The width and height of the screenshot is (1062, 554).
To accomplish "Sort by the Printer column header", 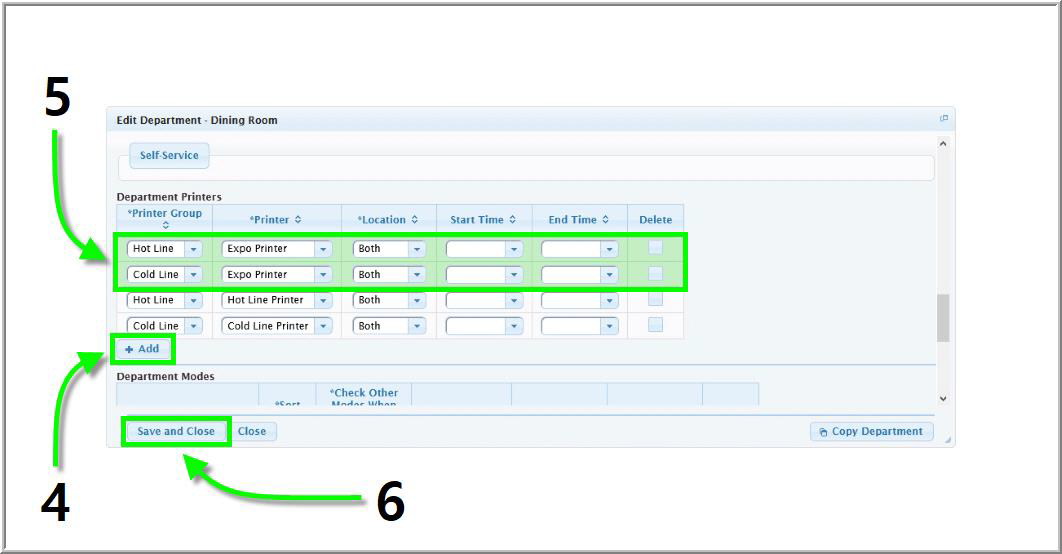I will pos(275,220).
